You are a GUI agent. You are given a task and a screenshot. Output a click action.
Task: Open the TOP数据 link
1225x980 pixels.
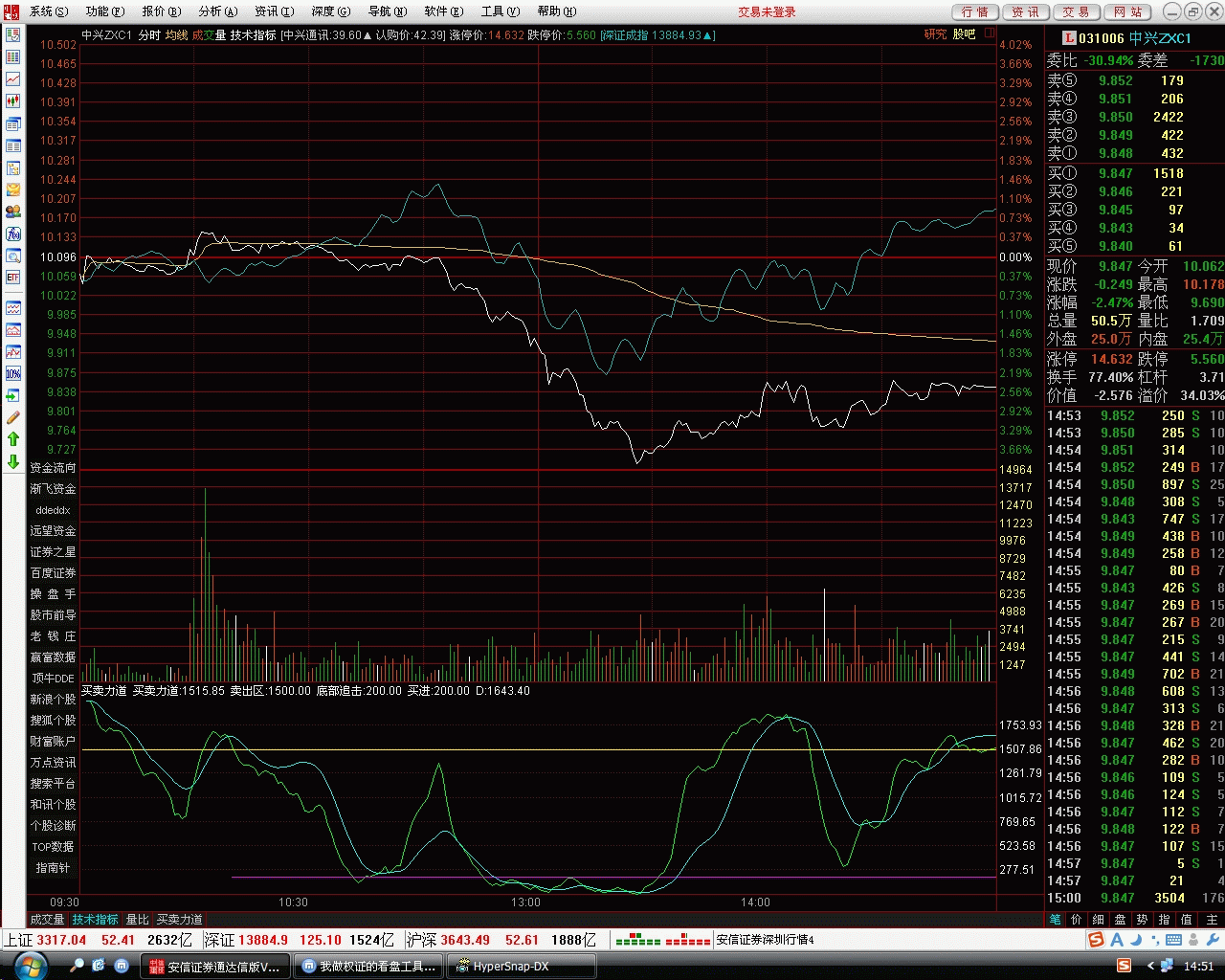[53, 847]
